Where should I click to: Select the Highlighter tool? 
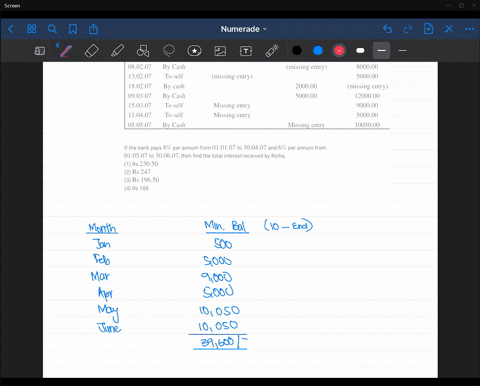(x=117, y=51)
